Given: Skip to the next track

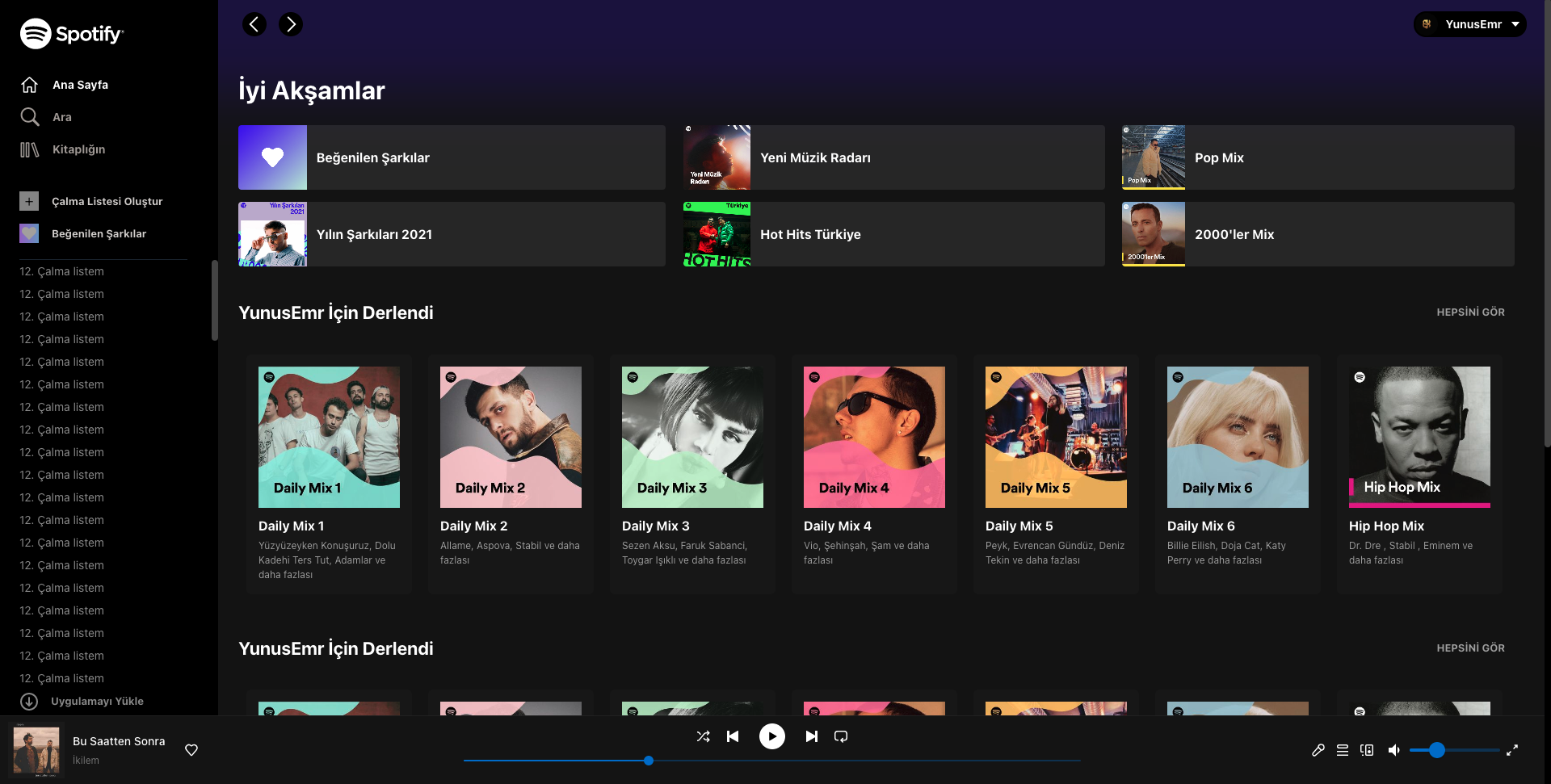Looking at the screenshot, I should tap(812, 736).
